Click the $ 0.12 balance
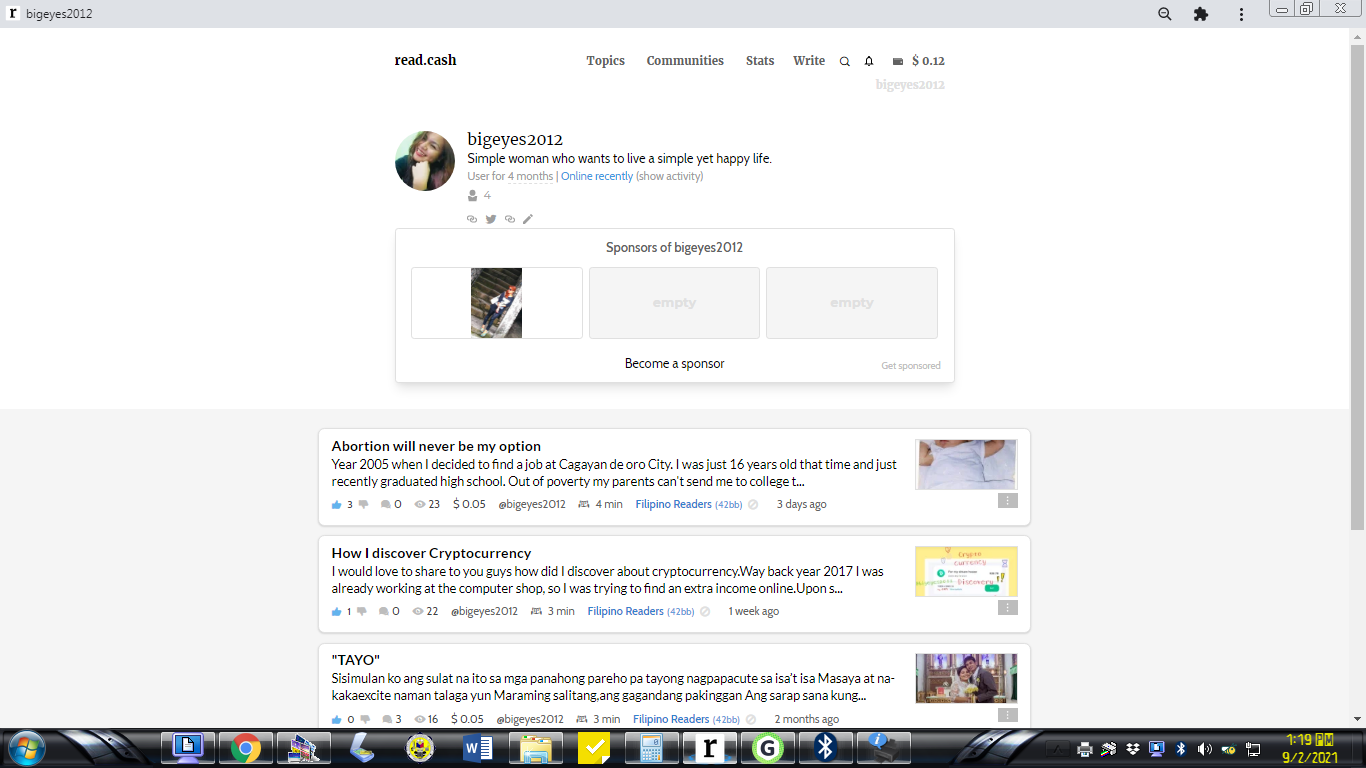 pyautogui.click(x=928, y=61)
